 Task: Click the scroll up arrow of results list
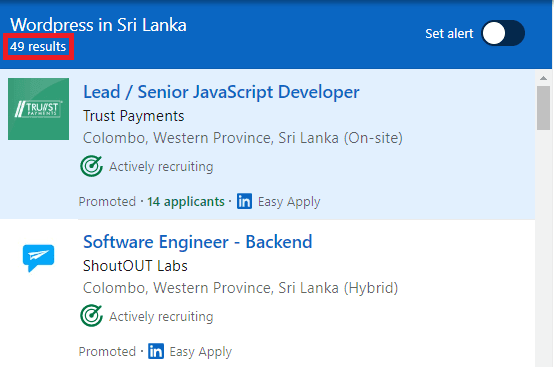point(543,78)
